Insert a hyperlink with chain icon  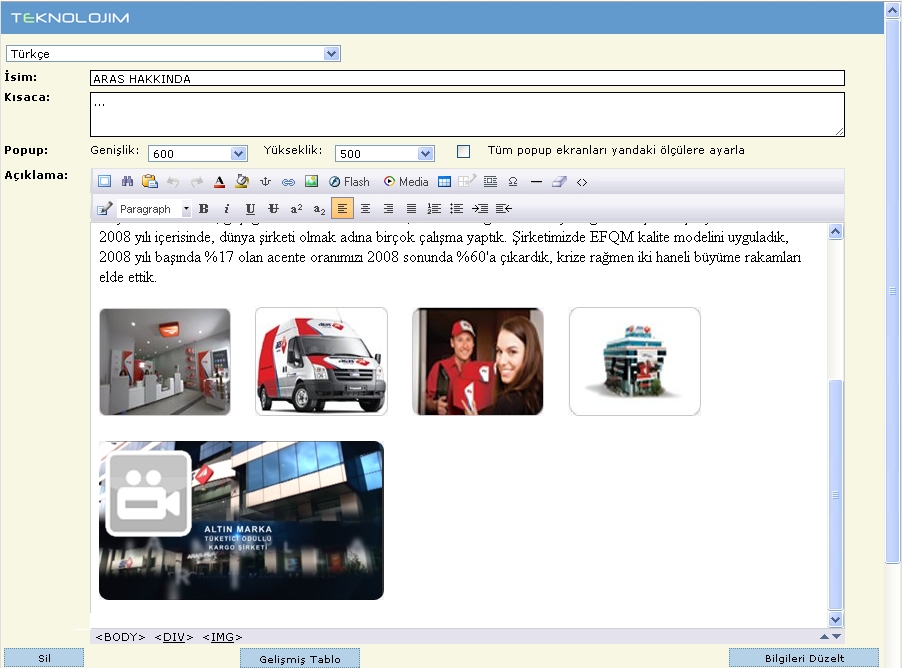288,182
